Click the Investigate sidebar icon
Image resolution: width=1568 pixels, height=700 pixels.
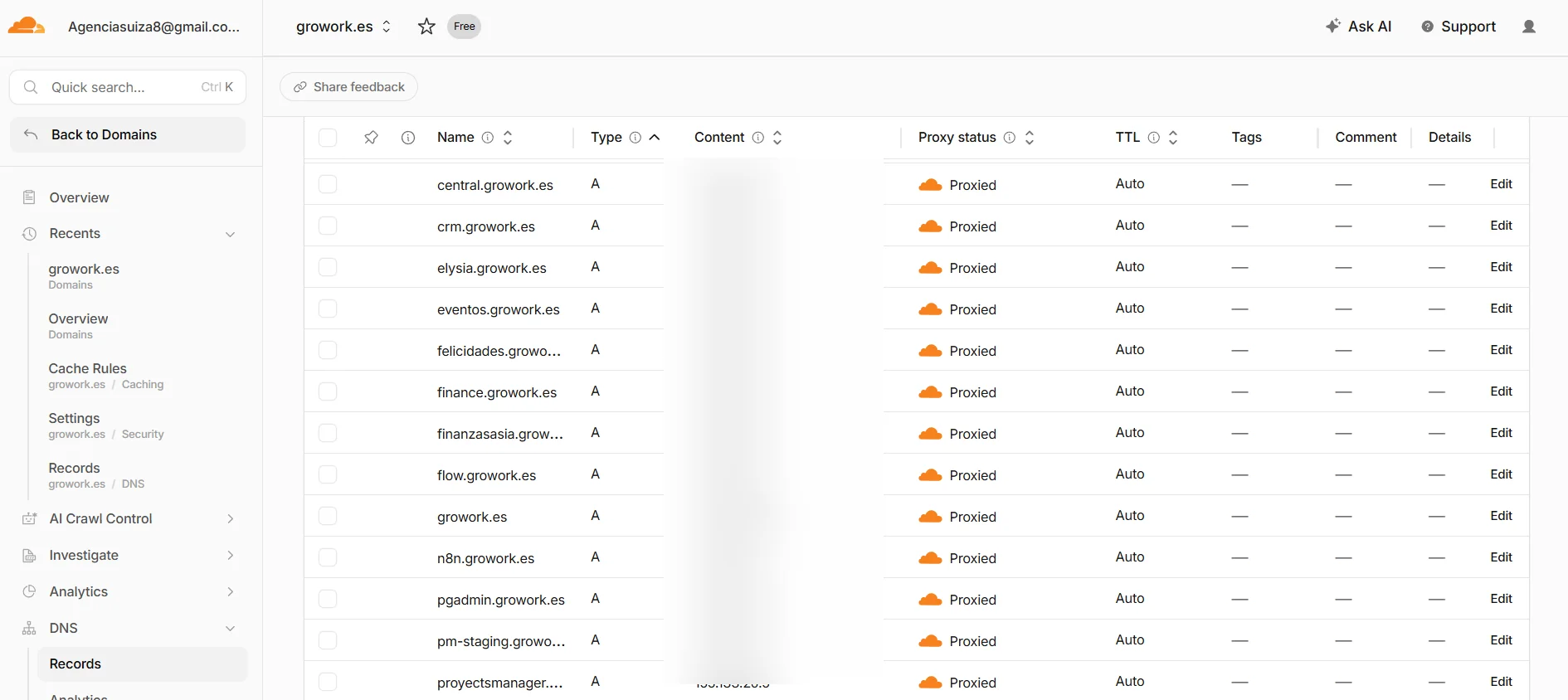point(29,556)
